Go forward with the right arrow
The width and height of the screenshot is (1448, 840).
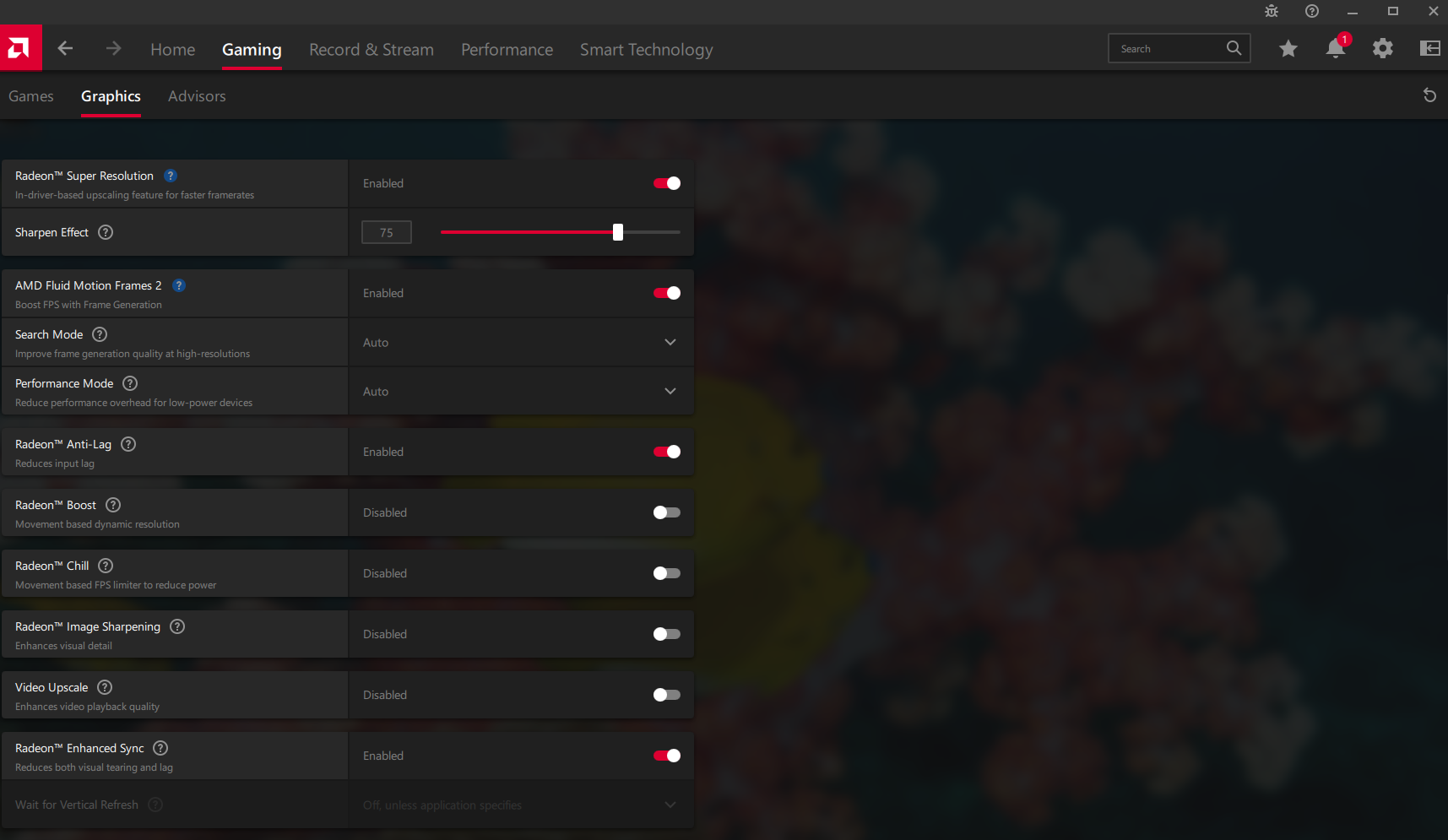pyautogui.click(x=113, y=48)
